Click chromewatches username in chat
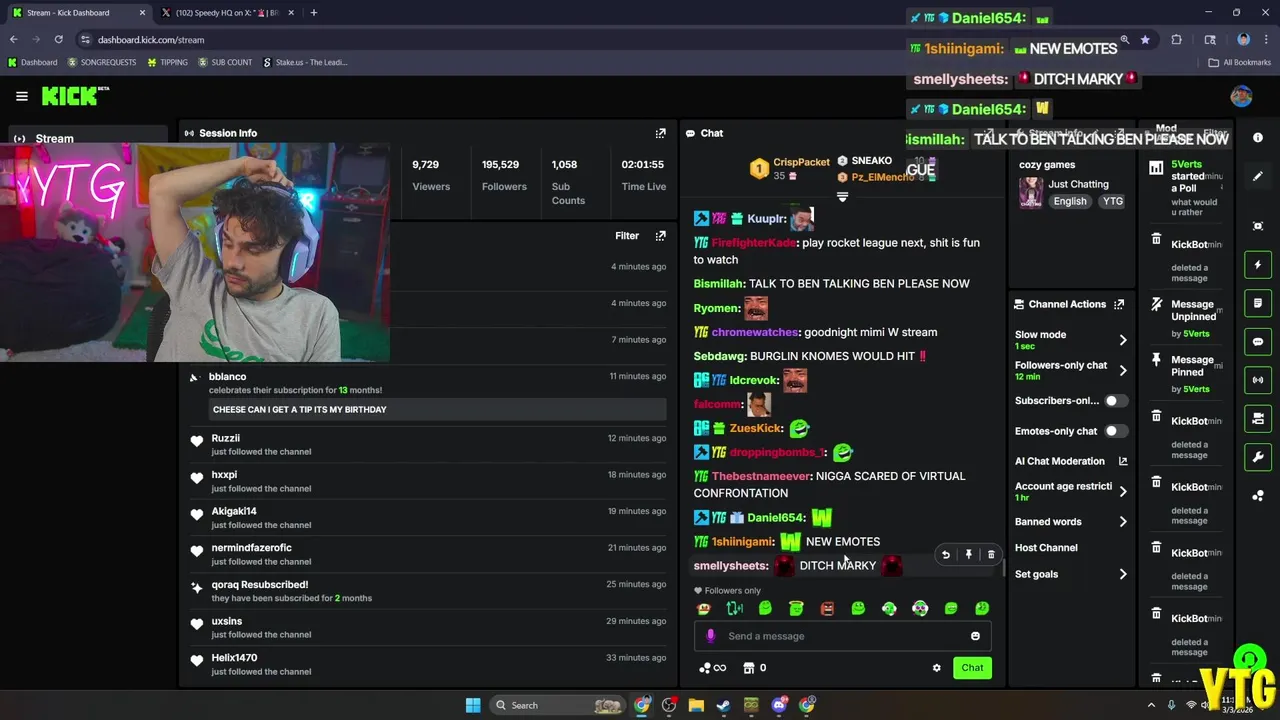Image resolution: width=1280 pixels, height=720 pixels. (x=754, y=332)
